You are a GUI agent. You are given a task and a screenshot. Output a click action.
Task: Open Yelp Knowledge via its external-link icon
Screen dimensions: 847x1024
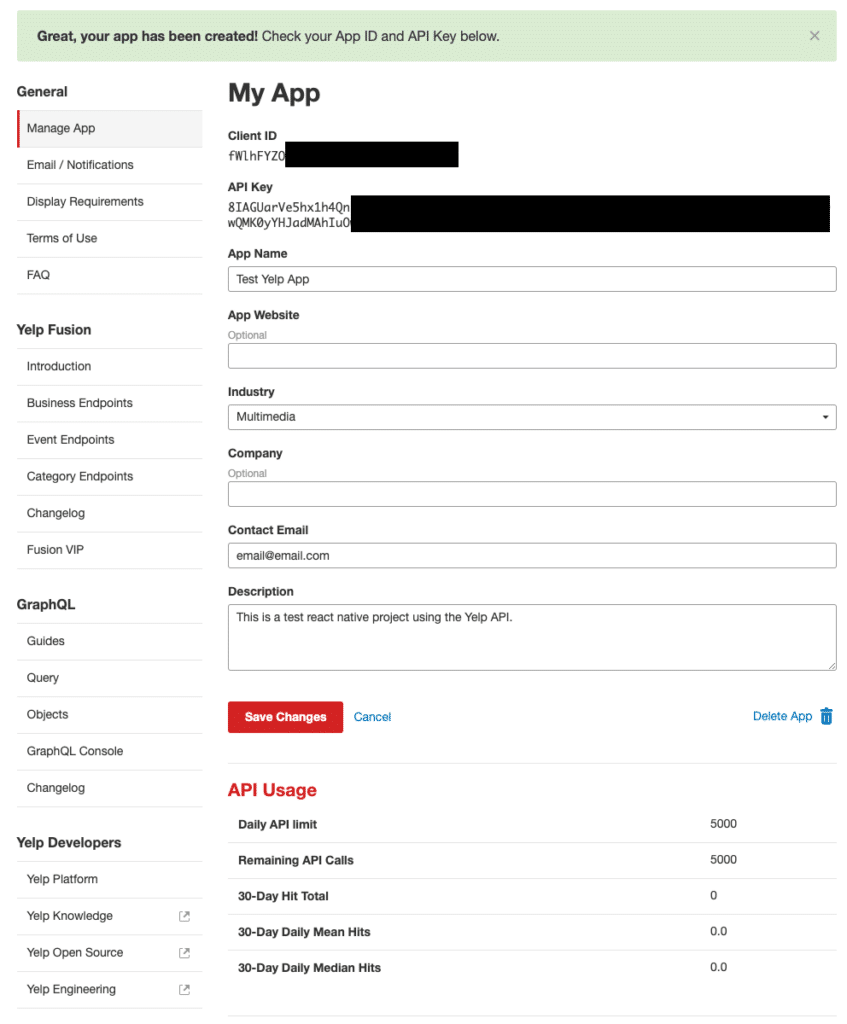tap(183, 916)
